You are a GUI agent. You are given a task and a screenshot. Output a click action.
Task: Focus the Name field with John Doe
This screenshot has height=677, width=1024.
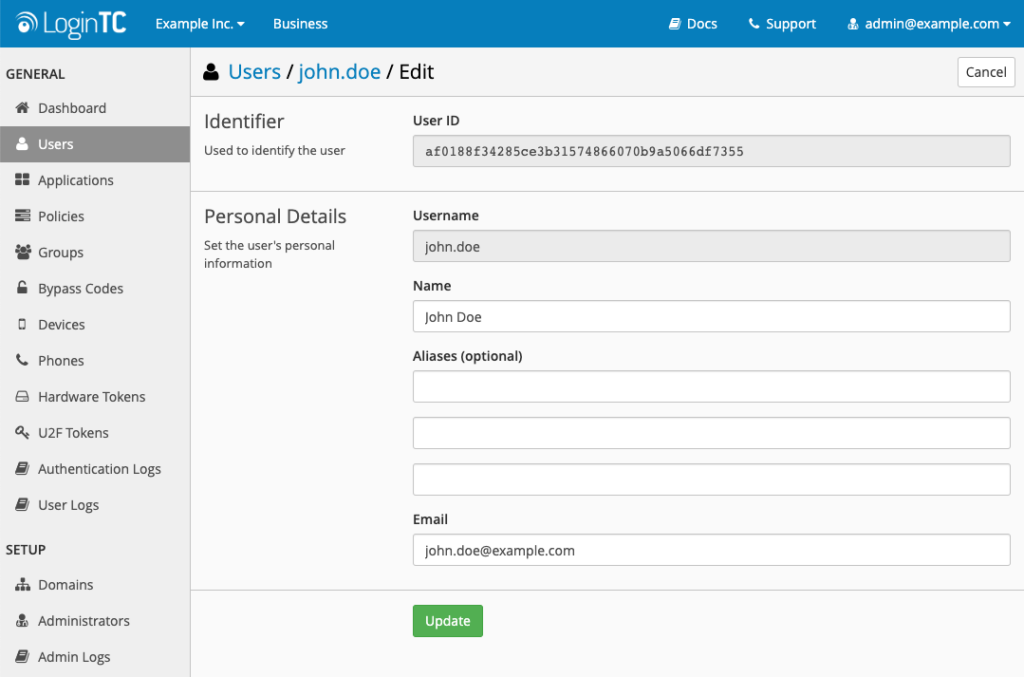(x=711, y=317)
